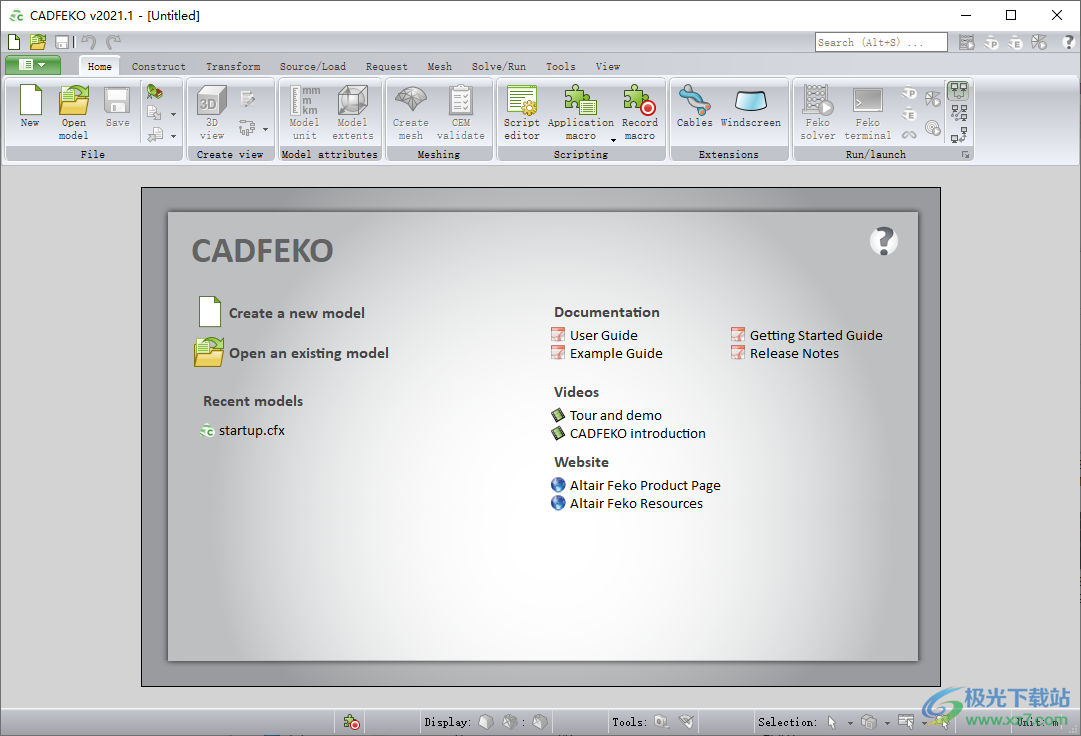Image resolution: width=1081 pixels, height=736 pixels.
Task: Open the Cables extension
Action: pyautogui.click(x=694, y=107)
